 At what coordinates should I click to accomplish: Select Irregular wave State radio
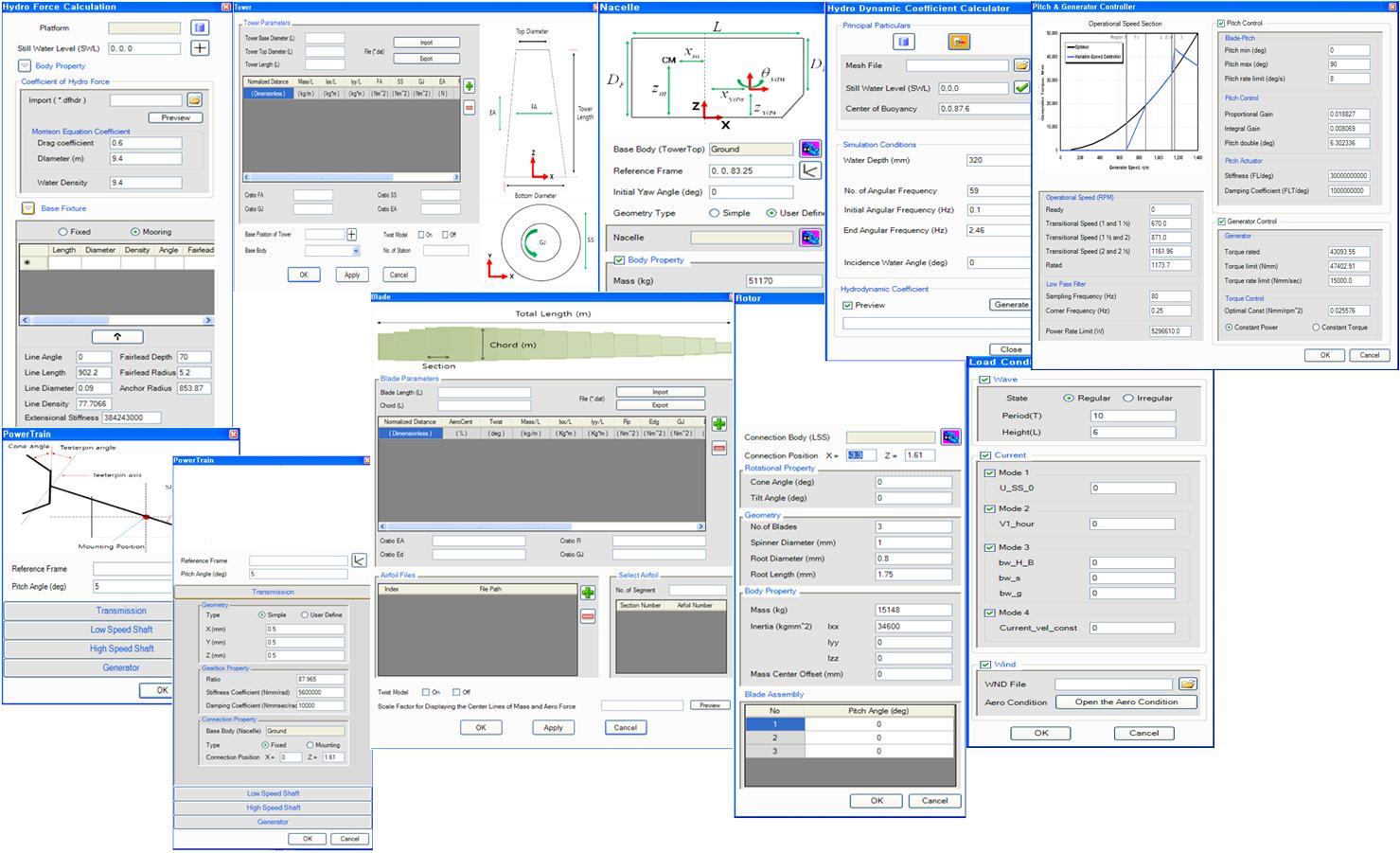[x=1127, y=399]
